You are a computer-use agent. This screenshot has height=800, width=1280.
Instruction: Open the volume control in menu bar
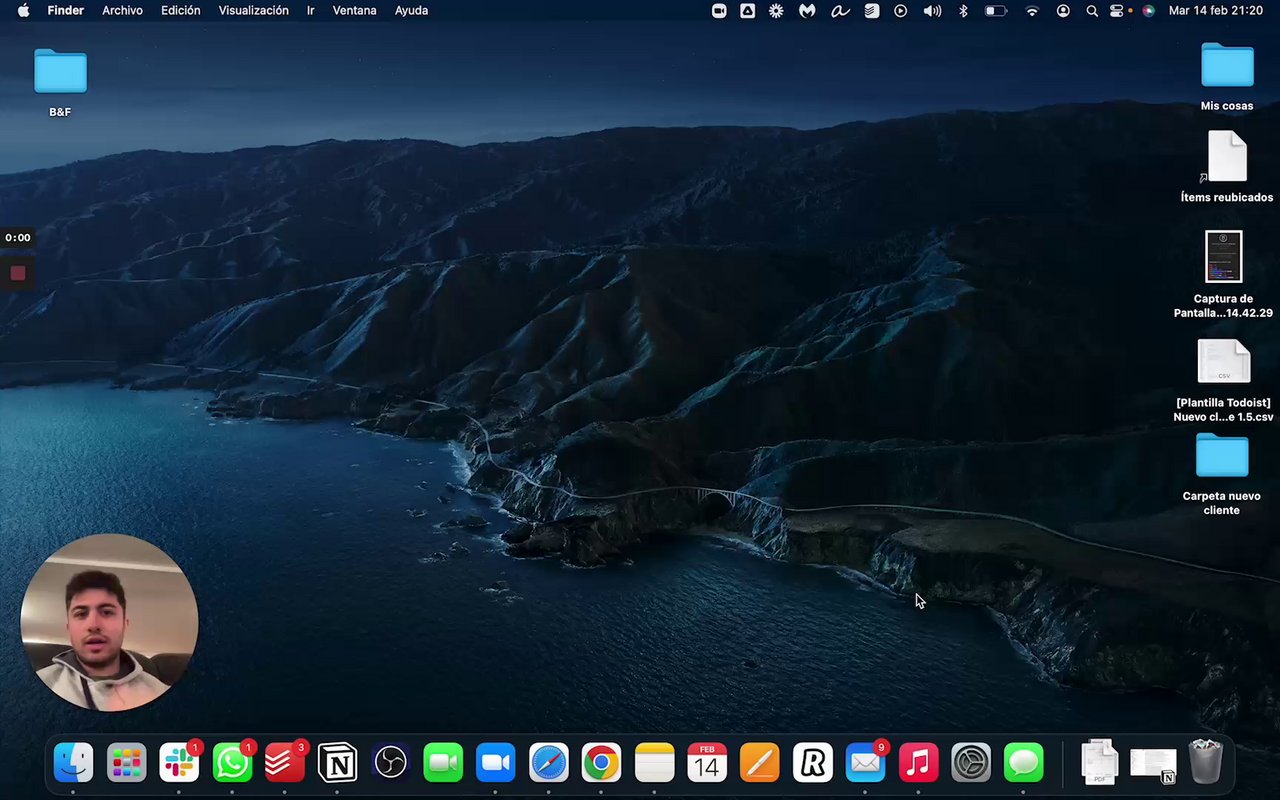click(932, 11)
